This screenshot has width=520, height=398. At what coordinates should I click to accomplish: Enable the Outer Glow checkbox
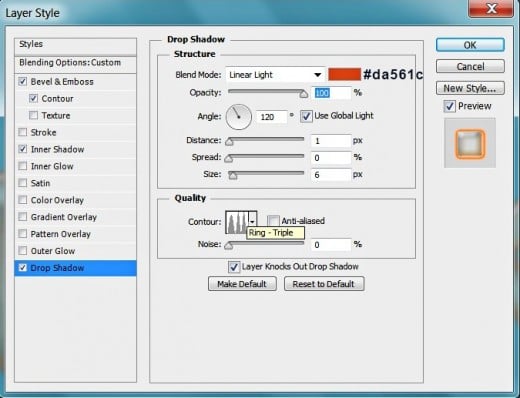click(x=23, y=251)
